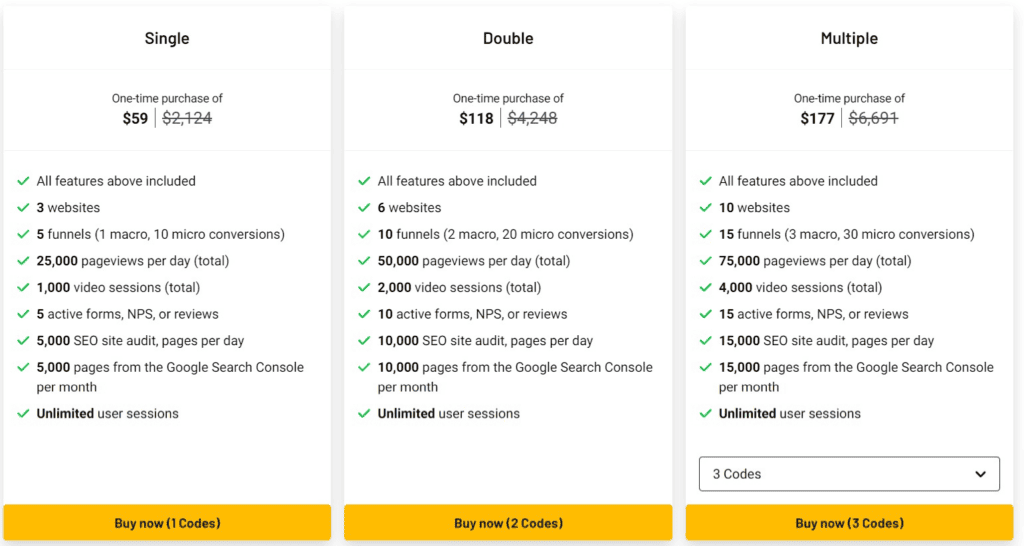Select the Double plan heading
This screenshot has width=1024, height=546.
[x=508, y=39]
